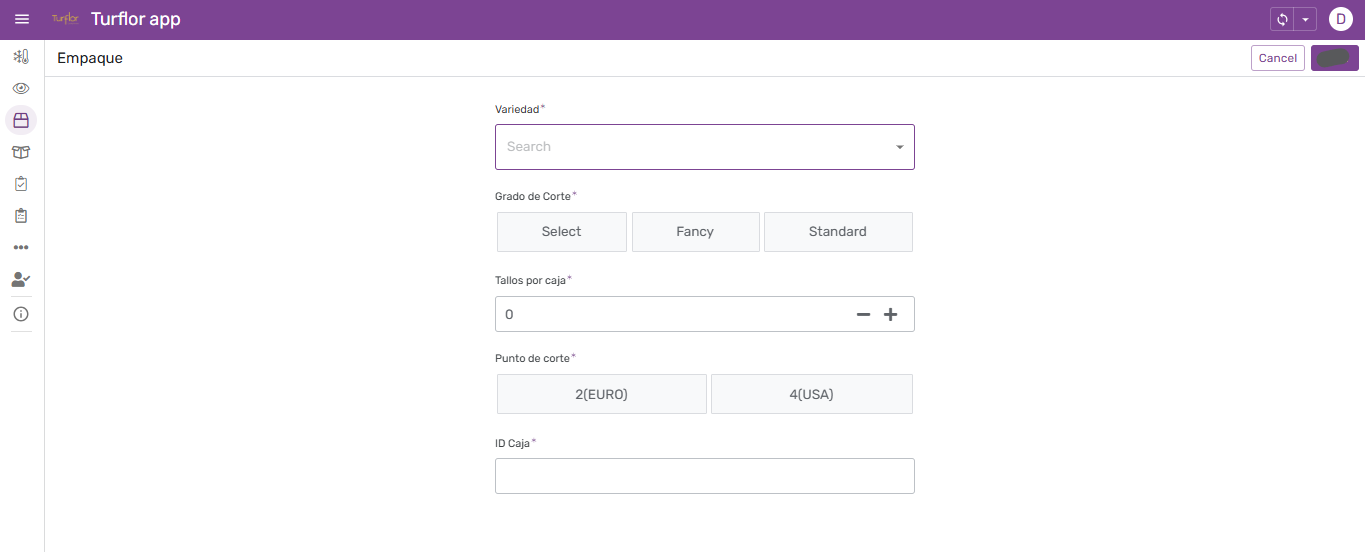Choose Fancy as Grado de Corte
Screen dimensions: 1365x552
pos(695,231)
